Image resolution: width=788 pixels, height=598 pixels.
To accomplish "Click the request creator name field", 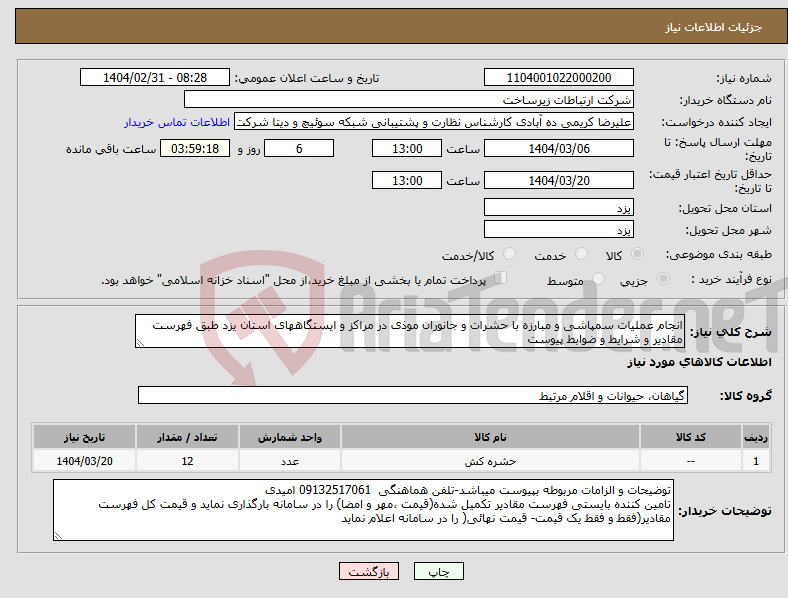I will click(x=434, y=122).
